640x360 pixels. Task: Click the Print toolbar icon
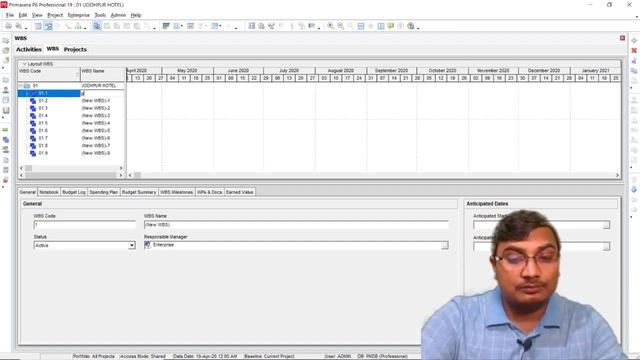click(8, 26)
